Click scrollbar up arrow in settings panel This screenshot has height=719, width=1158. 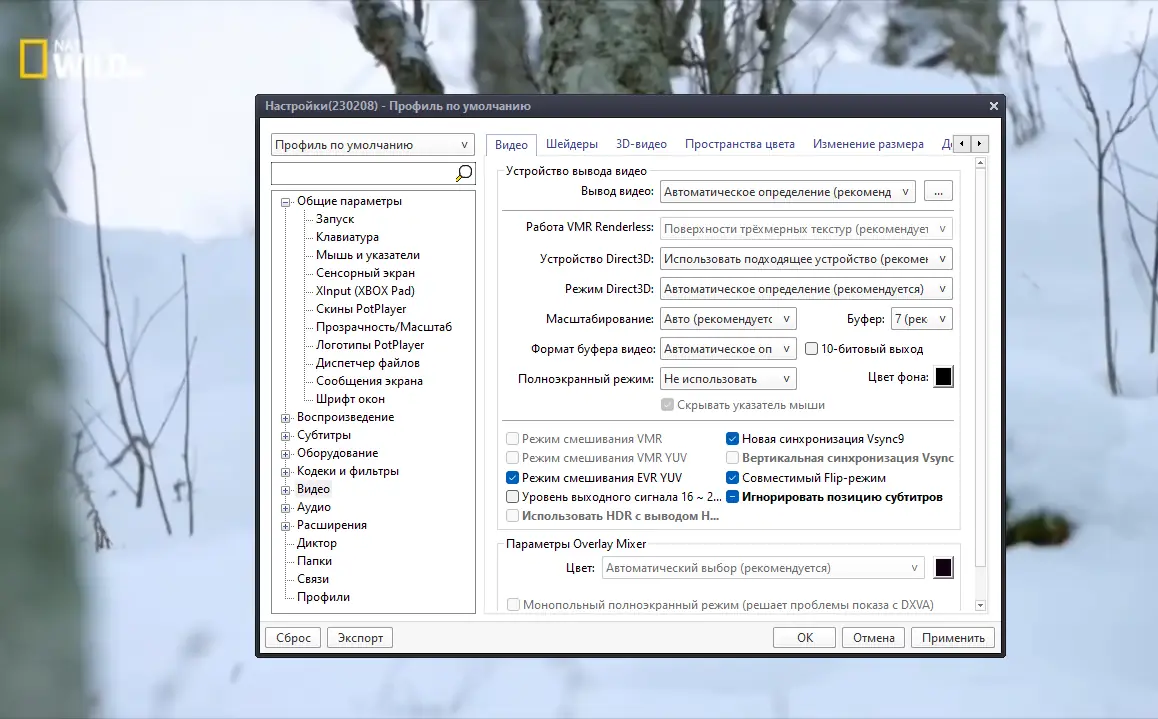point(981,162)
